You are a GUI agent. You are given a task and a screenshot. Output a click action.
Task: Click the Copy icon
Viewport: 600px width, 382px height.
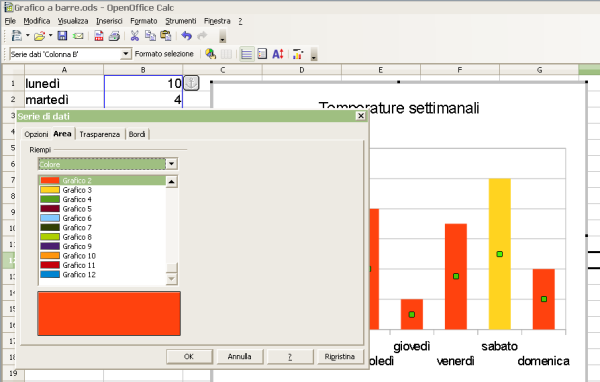[150, 36]
